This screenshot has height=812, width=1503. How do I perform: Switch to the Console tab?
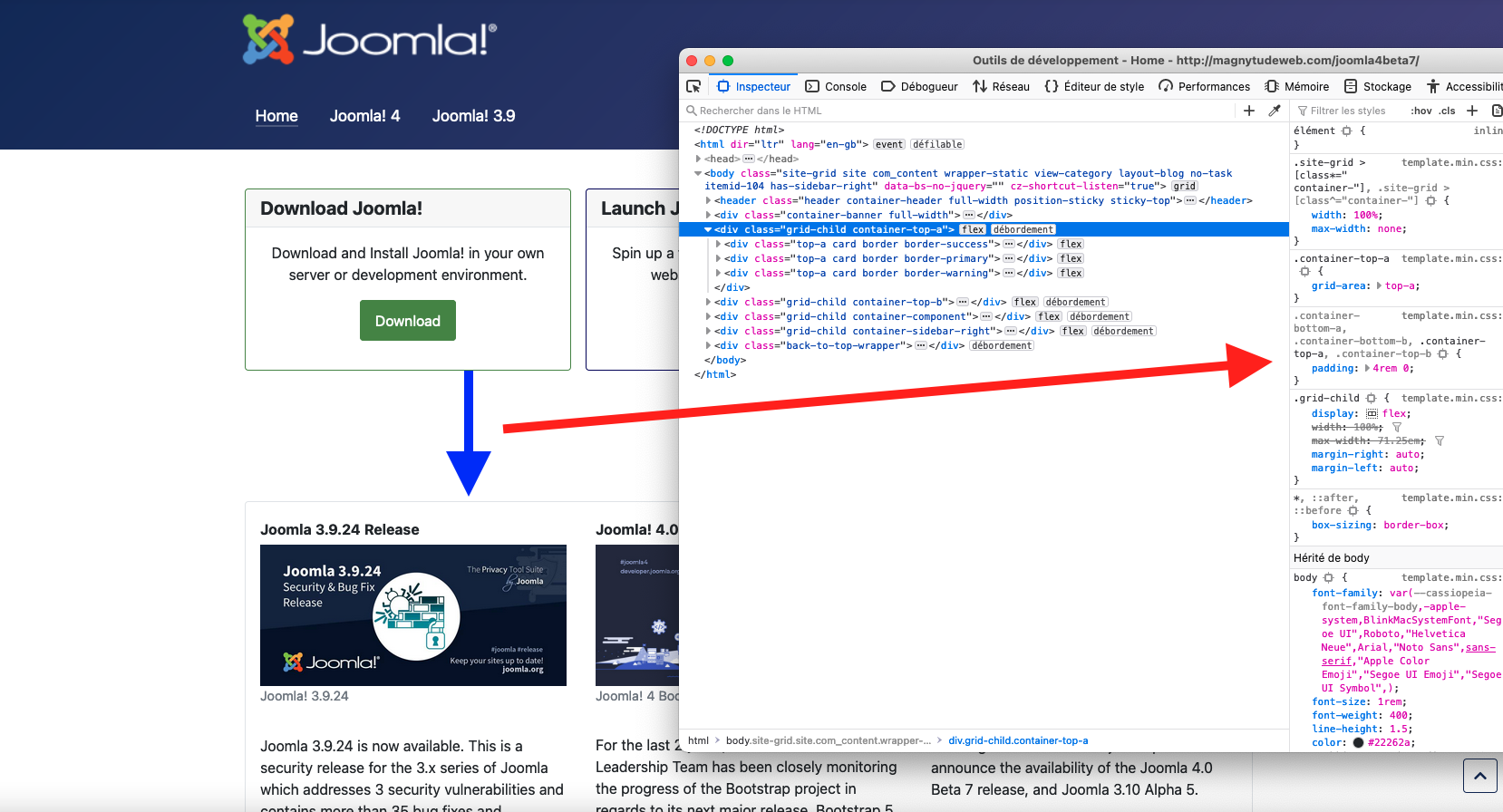[x=836, y=86]
